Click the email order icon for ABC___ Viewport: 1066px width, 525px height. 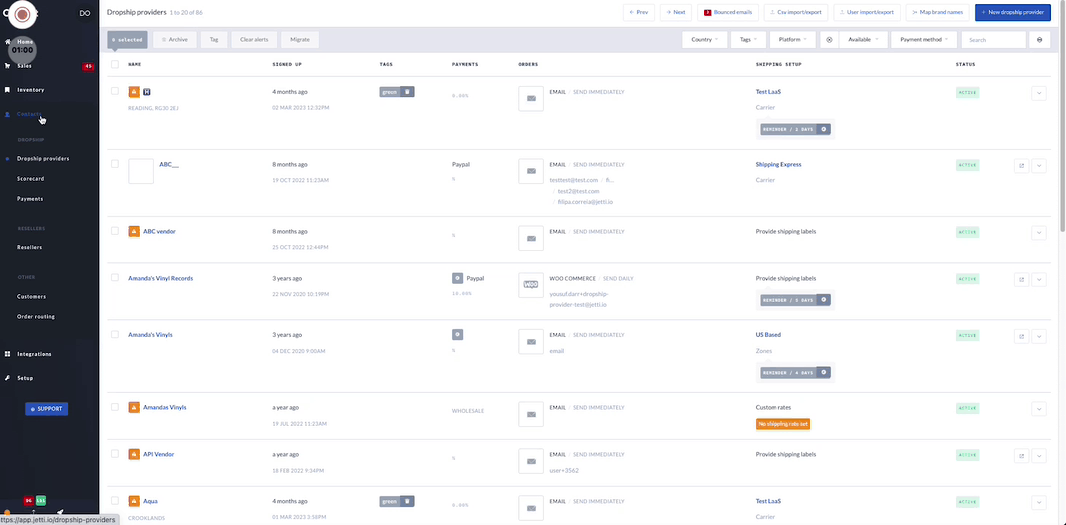tap(531, 171)
